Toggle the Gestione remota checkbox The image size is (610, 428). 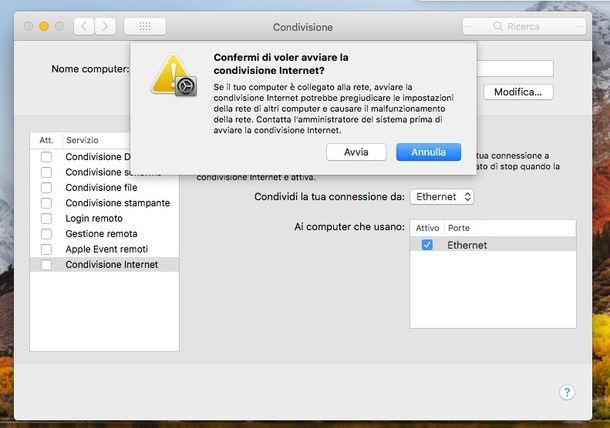[46, 234]
